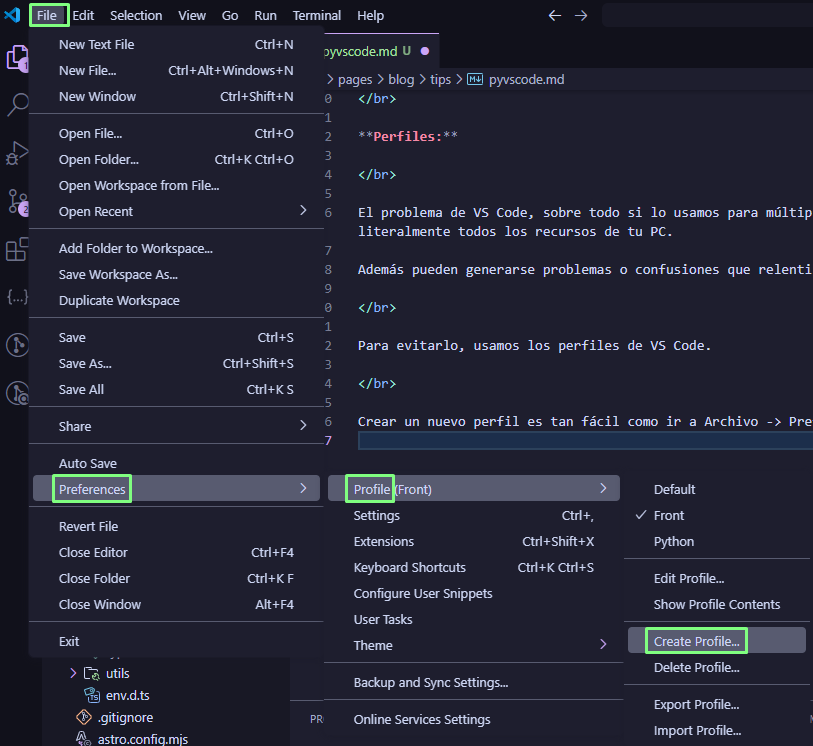Image resolution: width=813 pixels, height=746 pixels.
Task: Expand the Open Recent submenu arrow
Action: click(303, 210)
